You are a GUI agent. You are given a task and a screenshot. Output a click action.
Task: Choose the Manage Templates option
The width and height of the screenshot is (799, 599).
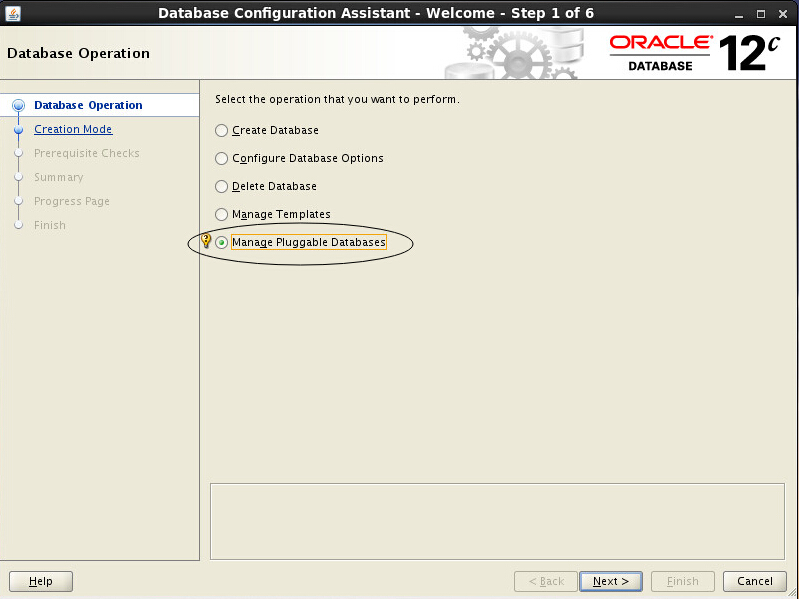221,214
